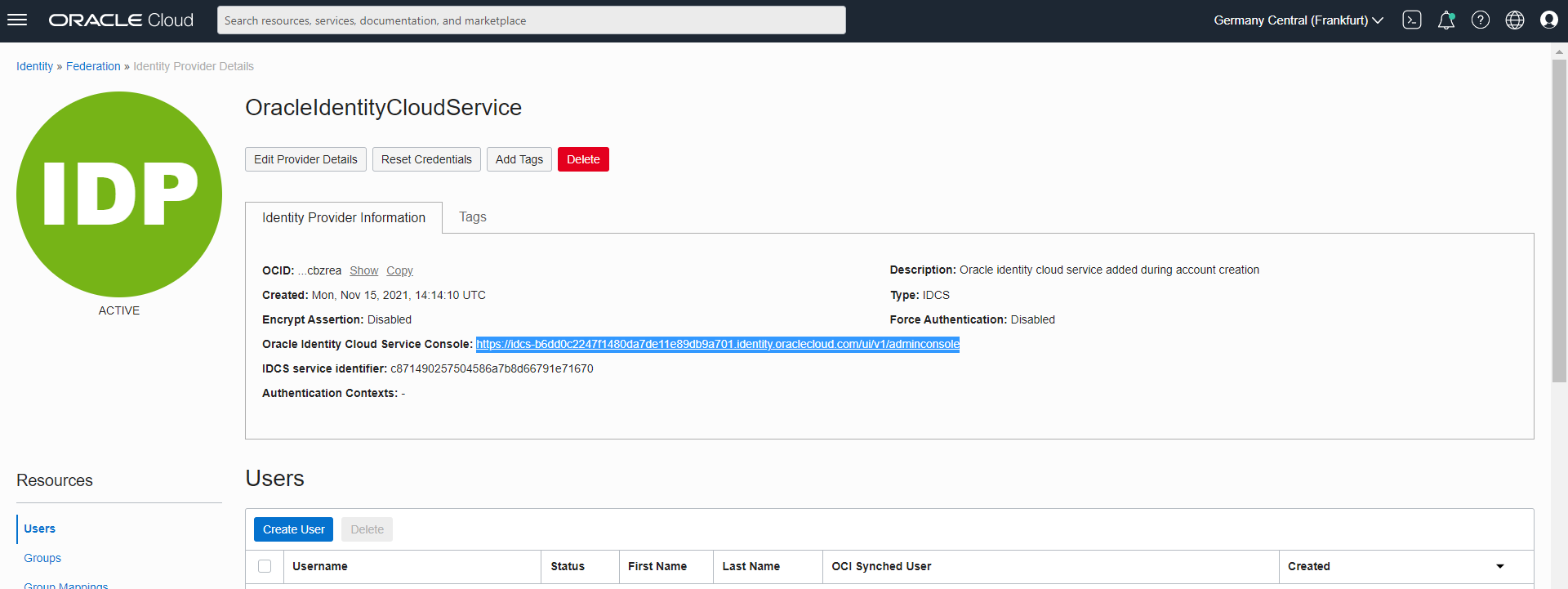
Task: Click the ACTIVE status label
Action: pos(119,310)
